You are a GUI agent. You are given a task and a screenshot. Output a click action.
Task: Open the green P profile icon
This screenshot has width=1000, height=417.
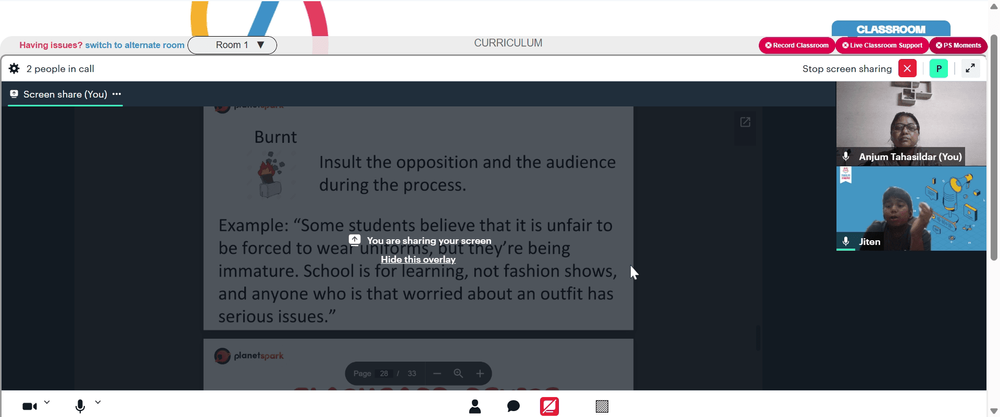938,68
